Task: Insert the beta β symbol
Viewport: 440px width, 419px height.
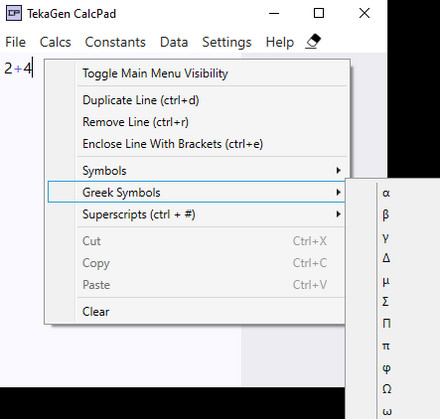Action: point(386,214)
